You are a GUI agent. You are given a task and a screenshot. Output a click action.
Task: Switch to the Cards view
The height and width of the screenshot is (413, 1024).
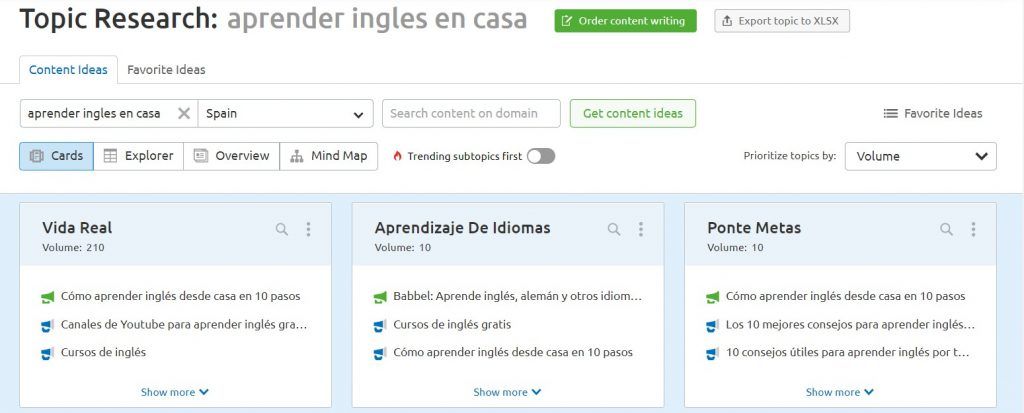click(x=56, y=156)
